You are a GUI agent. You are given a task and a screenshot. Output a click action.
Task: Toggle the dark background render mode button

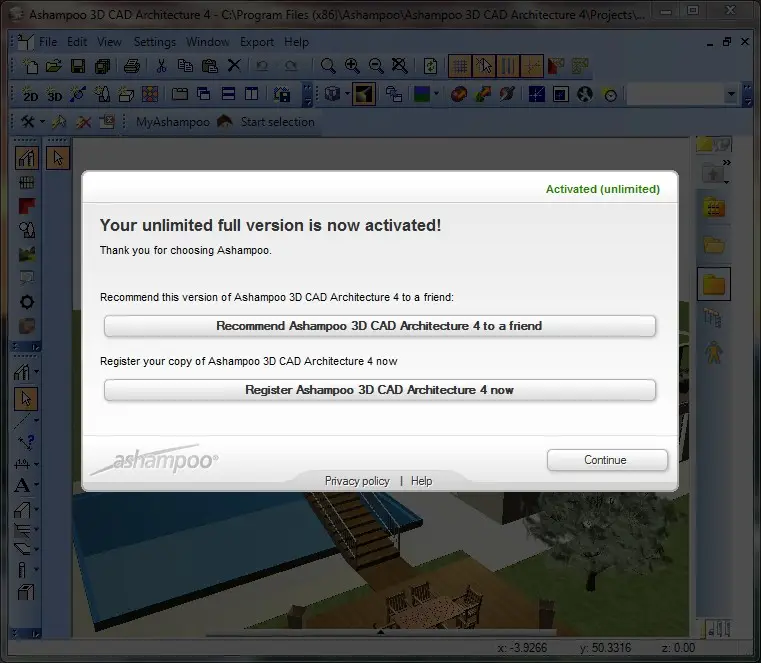364,94
